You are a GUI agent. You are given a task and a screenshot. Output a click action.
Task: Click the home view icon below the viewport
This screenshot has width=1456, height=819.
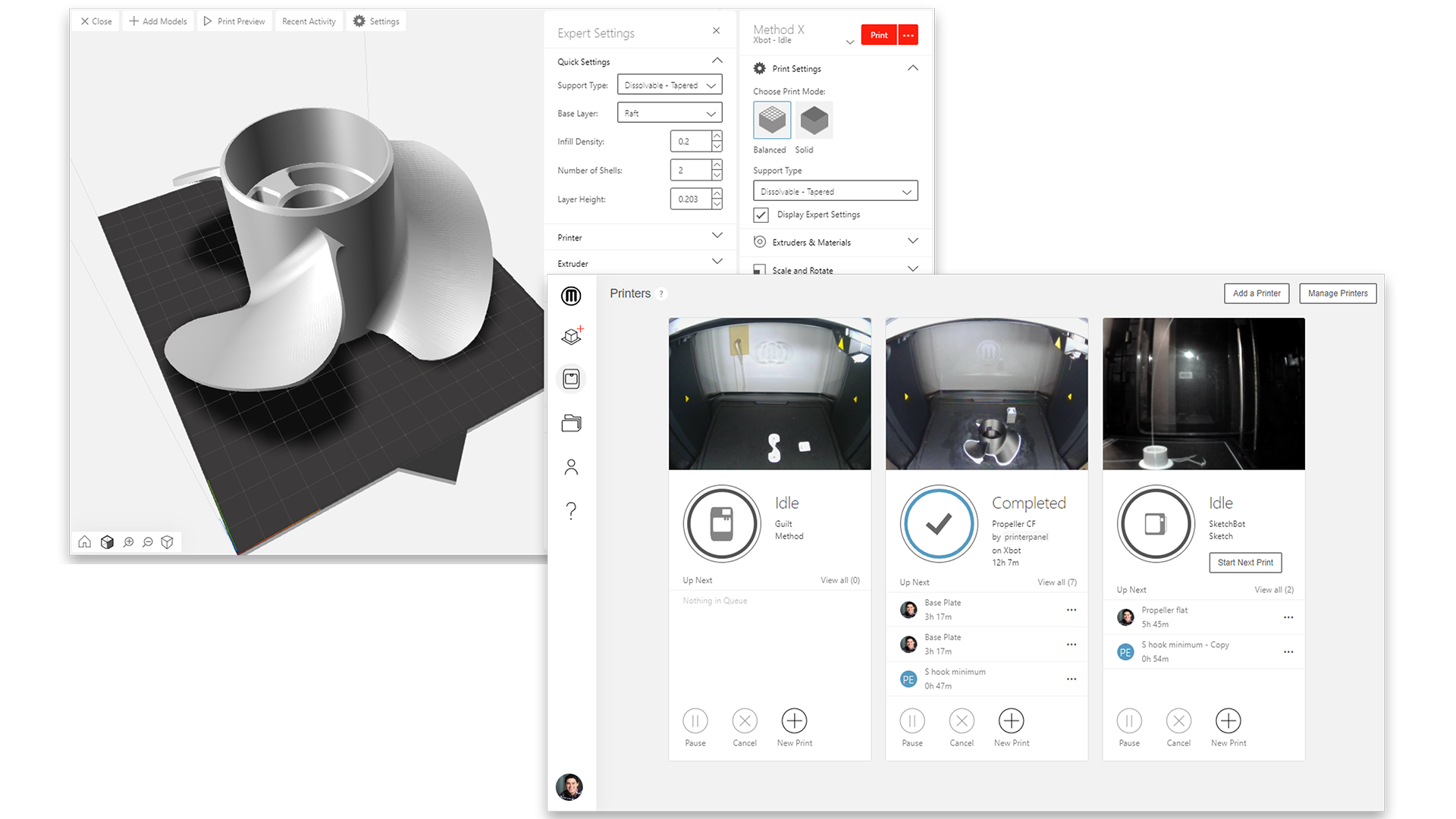84,542
